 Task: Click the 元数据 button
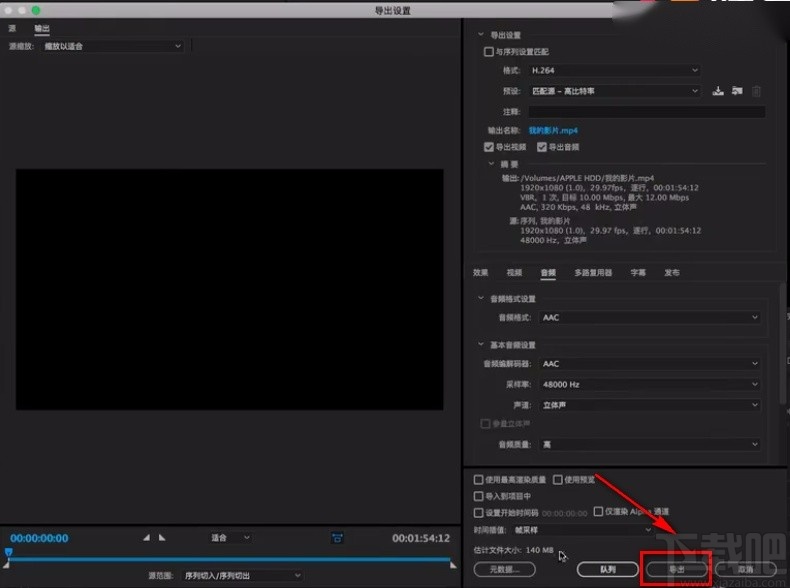[x=504, y=569]
